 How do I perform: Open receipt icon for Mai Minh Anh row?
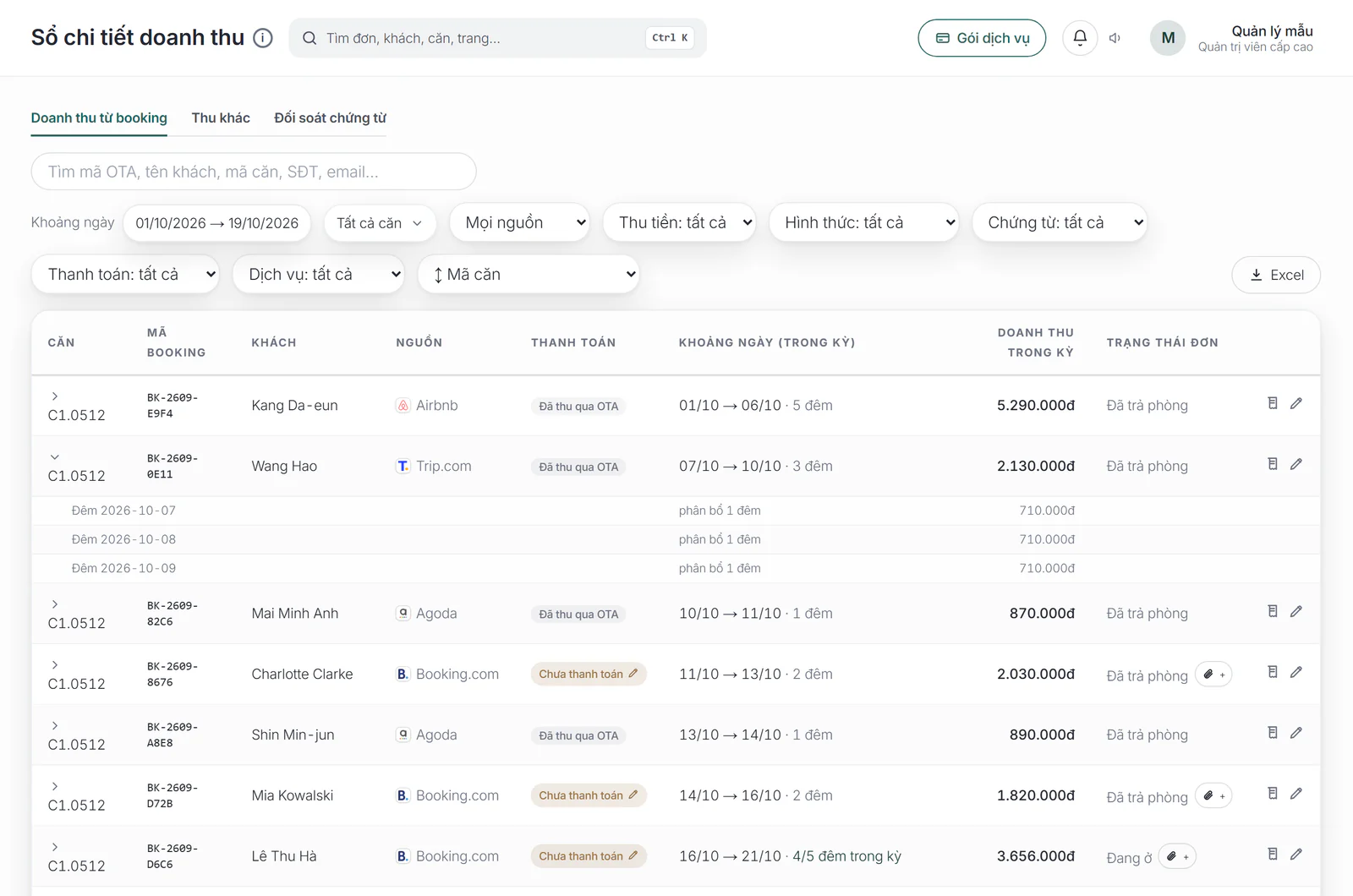coord(1273,612)
